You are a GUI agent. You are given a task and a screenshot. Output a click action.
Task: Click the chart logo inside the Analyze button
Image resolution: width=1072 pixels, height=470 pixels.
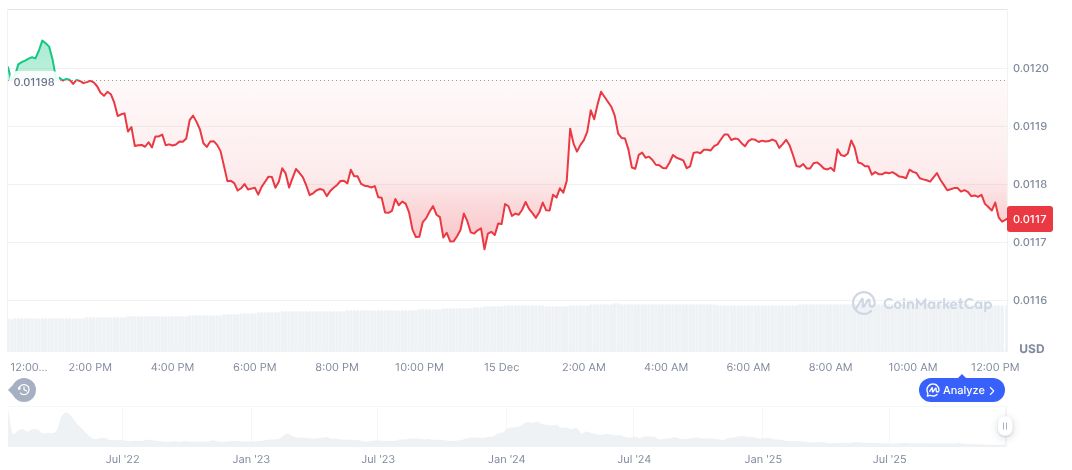pos(932,390)
